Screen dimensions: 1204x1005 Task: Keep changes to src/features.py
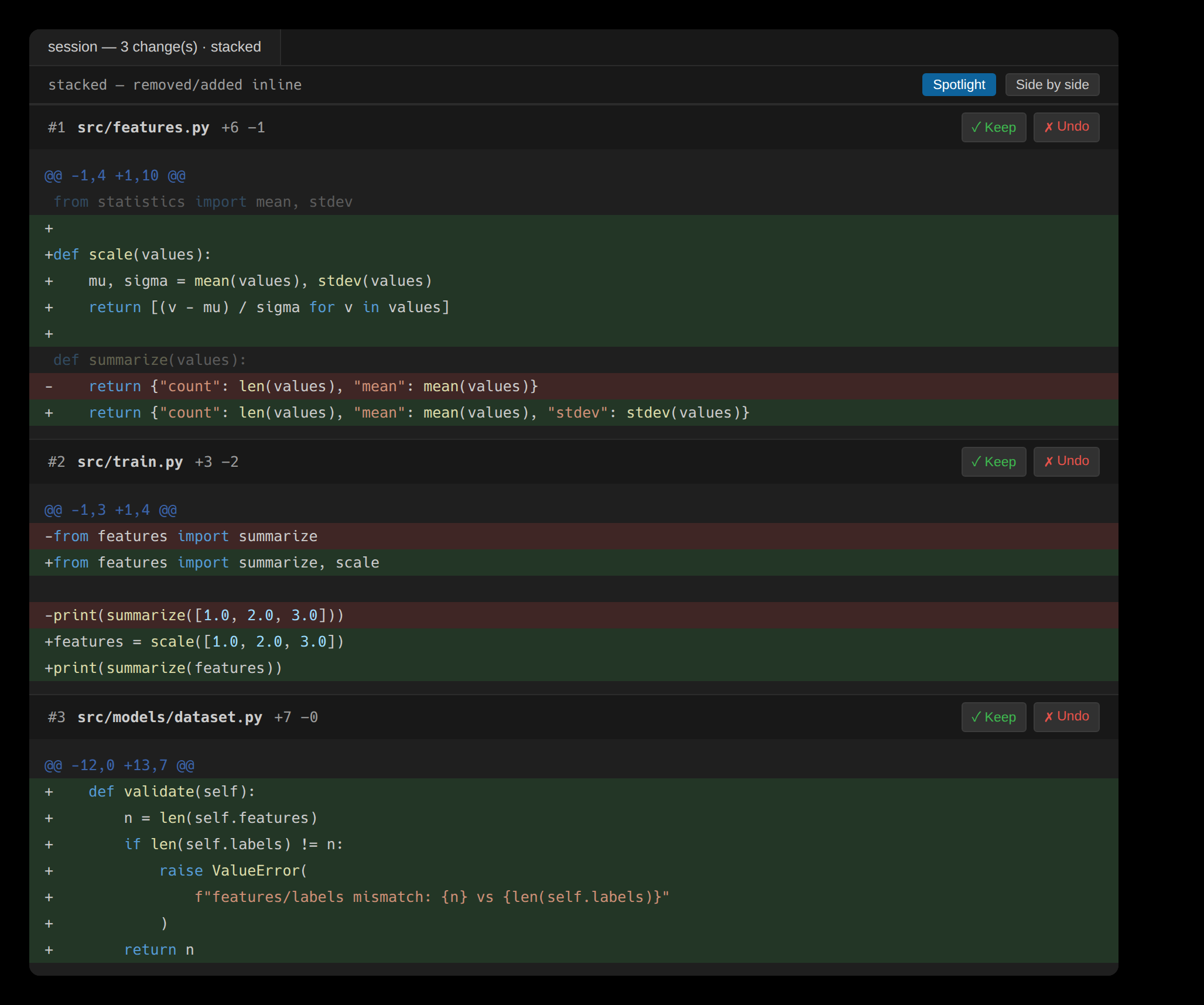[993, 127]
